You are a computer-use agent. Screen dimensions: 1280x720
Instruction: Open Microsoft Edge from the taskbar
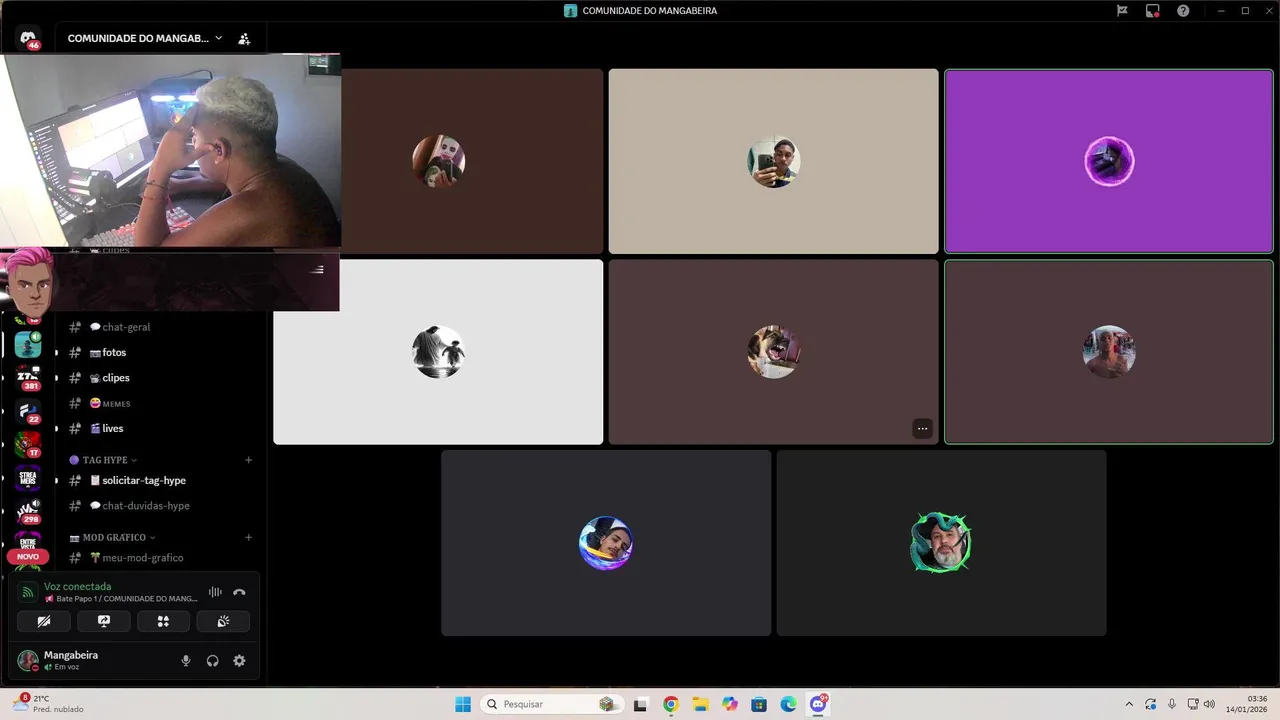point(789,704)
